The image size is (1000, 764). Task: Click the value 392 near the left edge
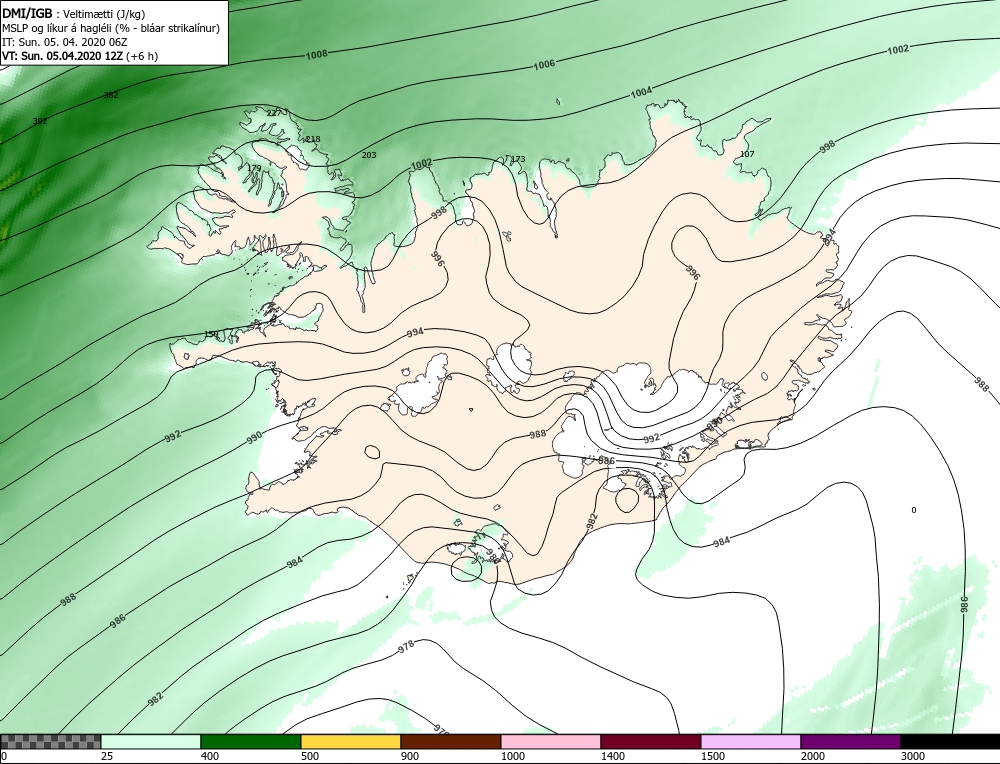tap(40, 121)
